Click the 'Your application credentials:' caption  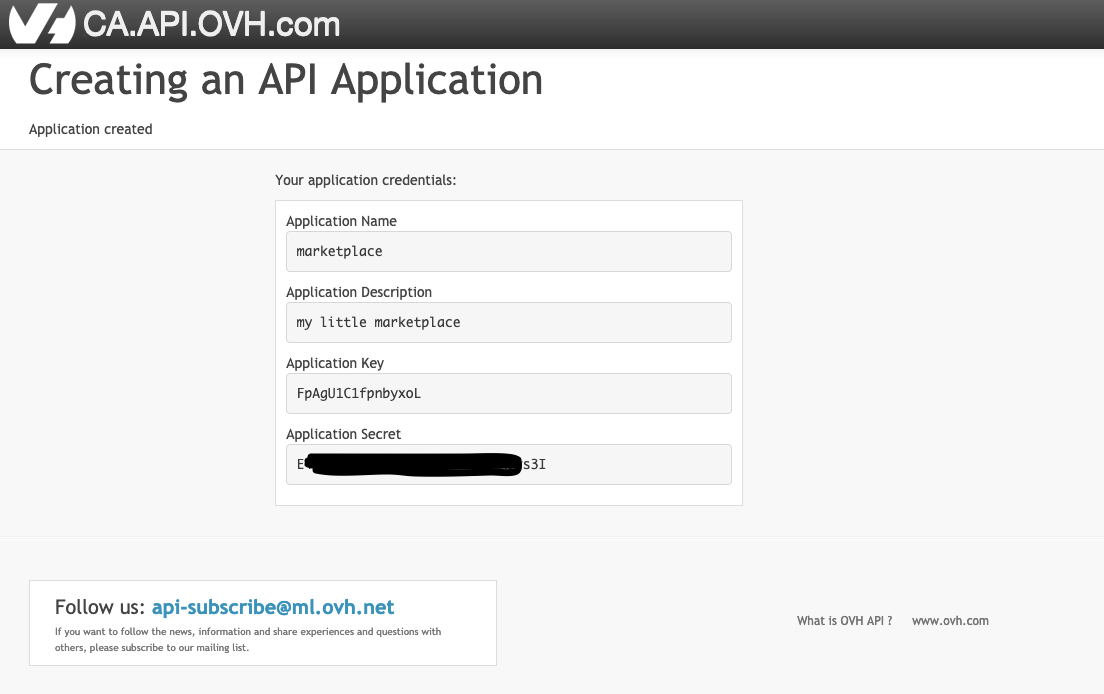coord(366,180)
